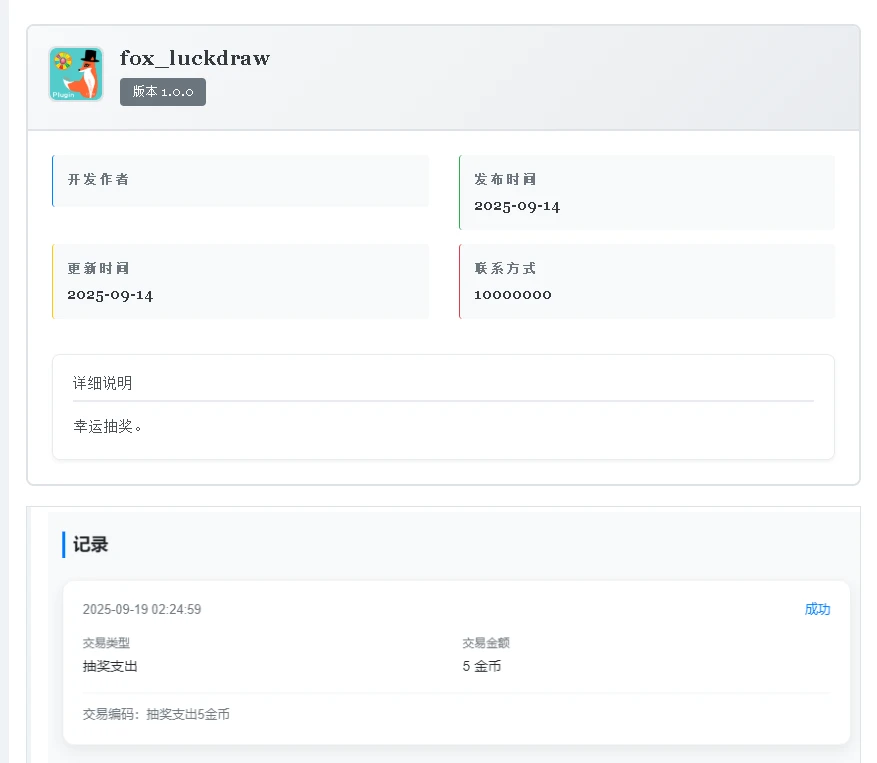Viewport: 877px width, 763px height.
Task: Click the blue accent bar beside 开发作者
Action: click(53, 180)
